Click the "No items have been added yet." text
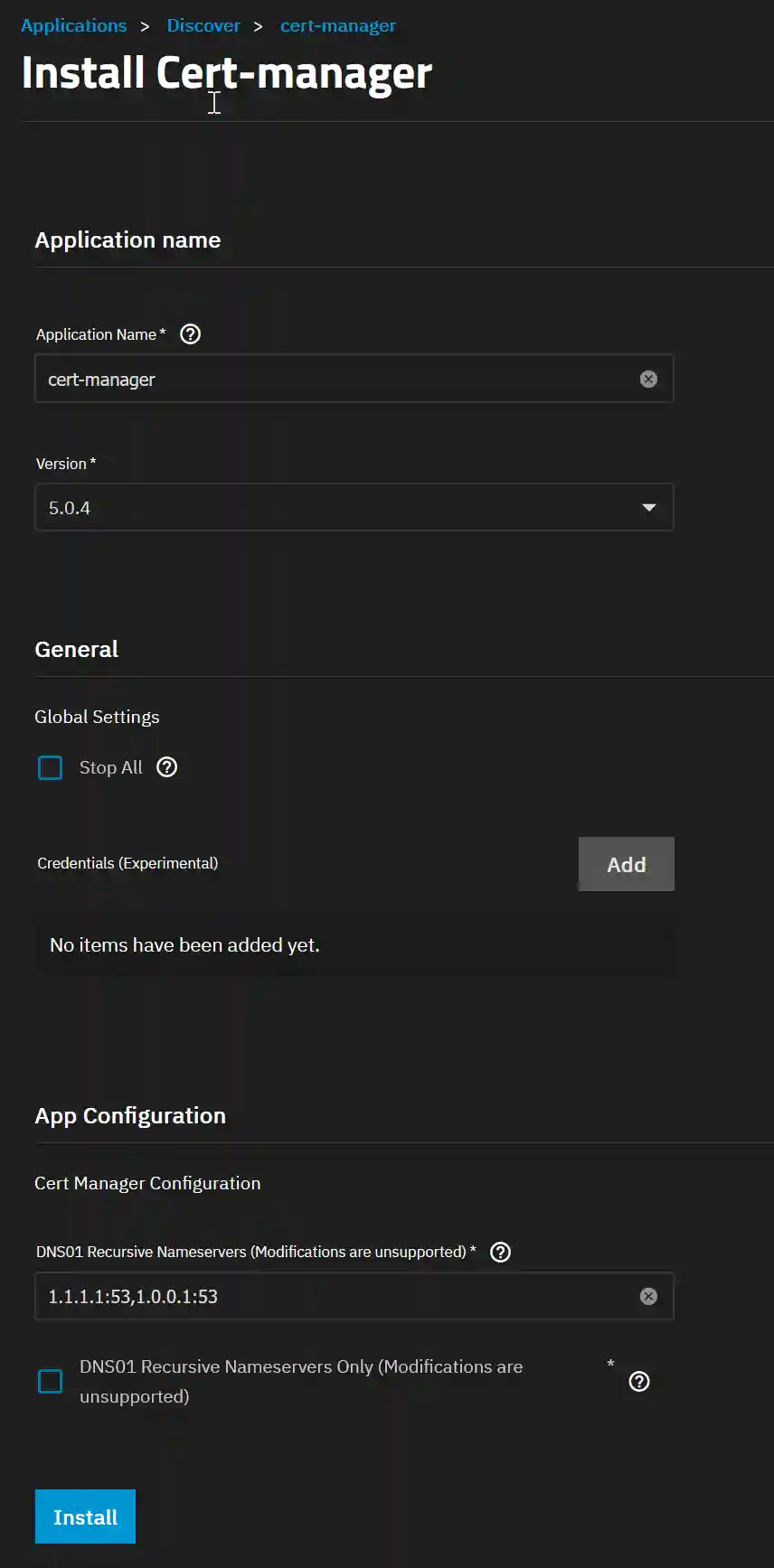Screen dimensions: 774x1568 184,945
